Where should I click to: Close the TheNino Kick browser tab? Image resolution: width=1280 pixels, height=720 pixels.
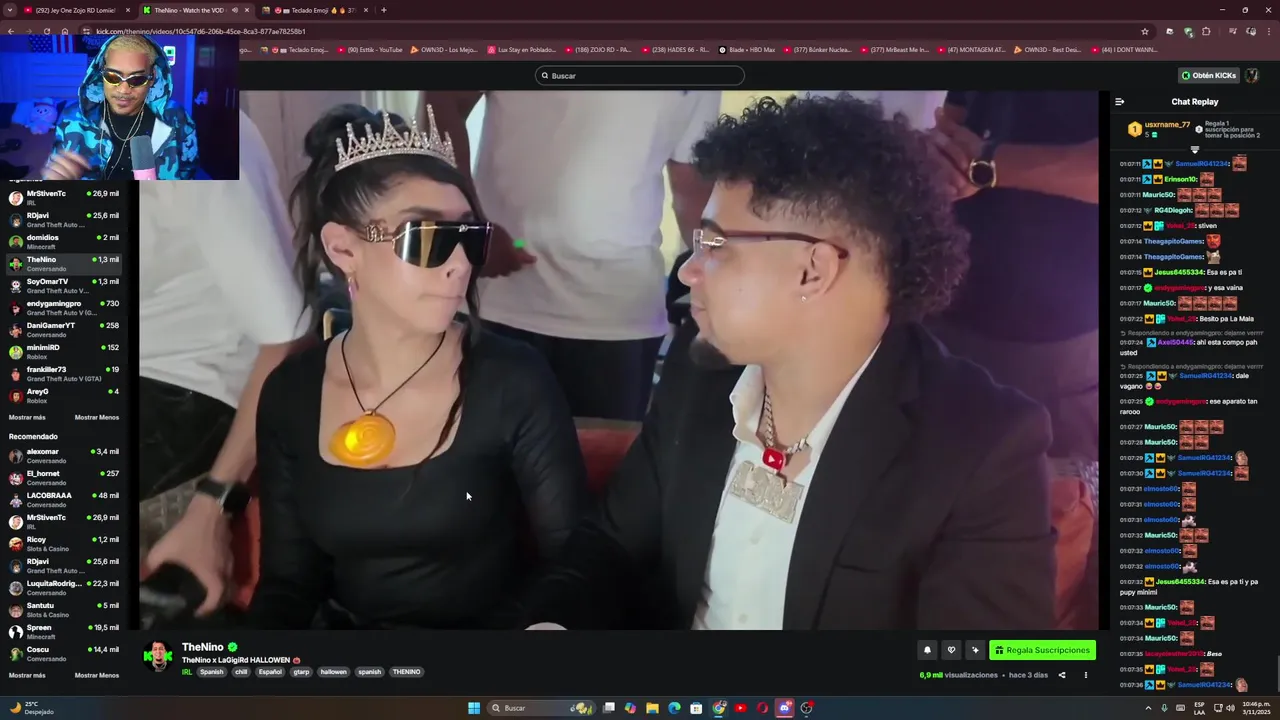coord(248,10)
